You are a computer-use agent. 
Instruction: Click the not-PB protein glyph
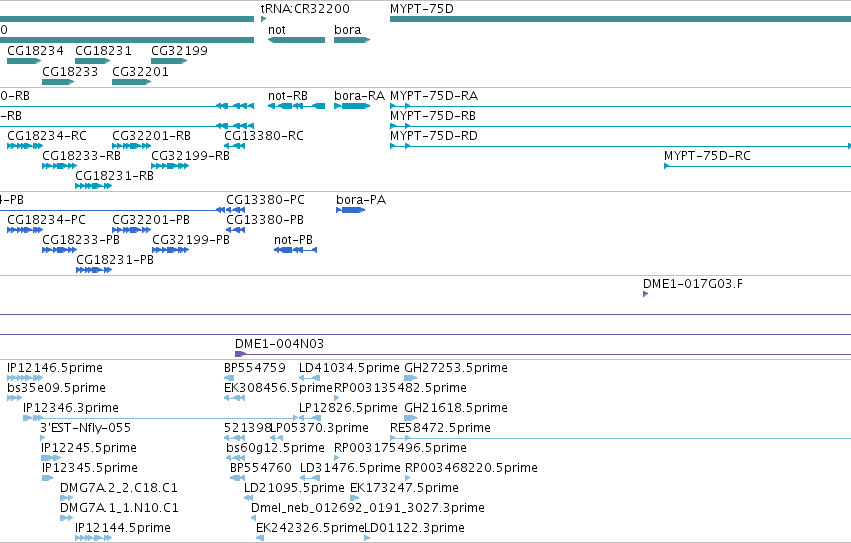pos(295,250)
